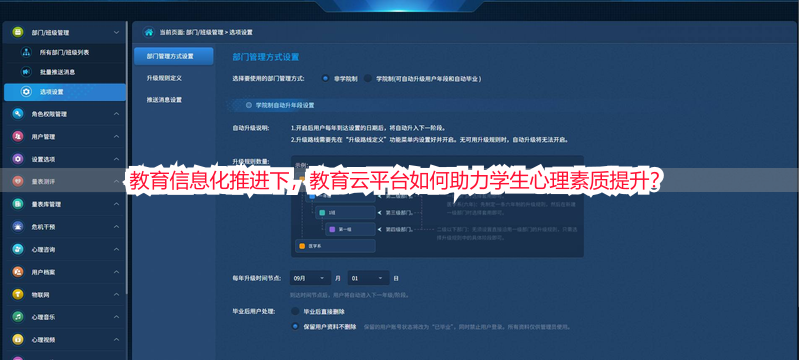The image size is (799, 360).
Task: Click the 自动升级说明 label
Action: (250, 127)
